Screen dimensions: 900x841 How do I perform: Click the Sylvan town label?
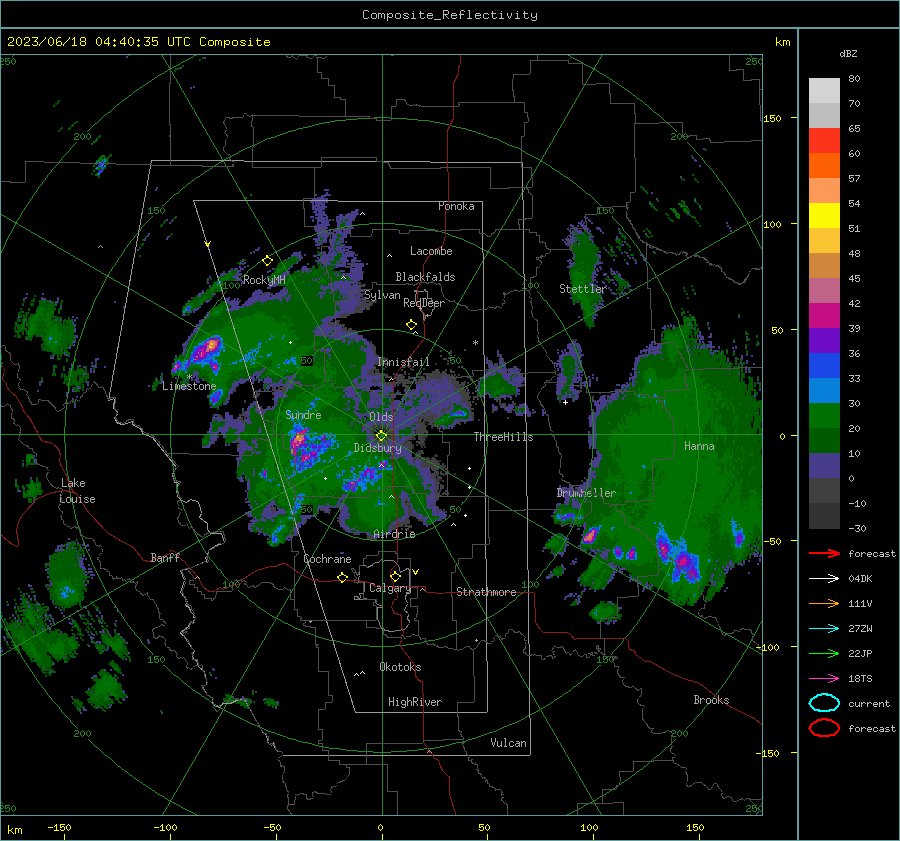382,295
